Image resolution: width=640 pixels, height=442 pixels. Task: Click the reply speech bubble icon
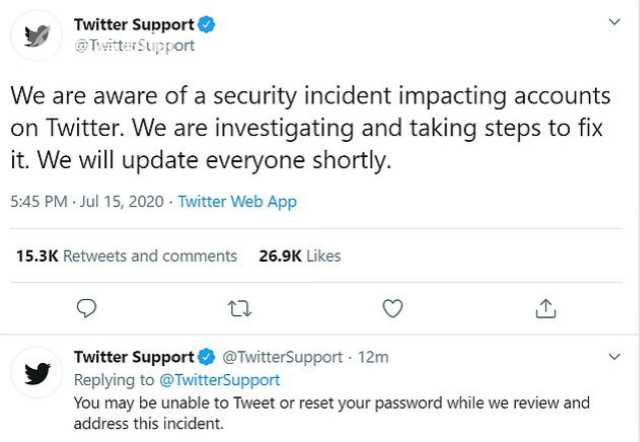coord(87,309)
